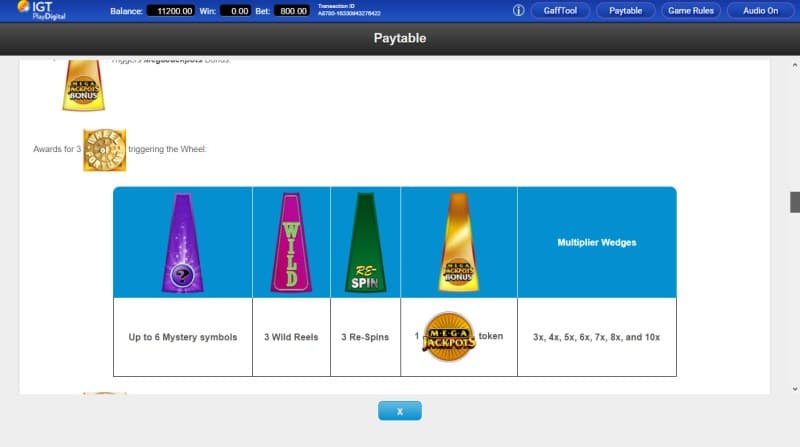The height and width of the screenshot is (447, 800).
Task: Click the info circle icon in header
Action: tap(518, 11)
